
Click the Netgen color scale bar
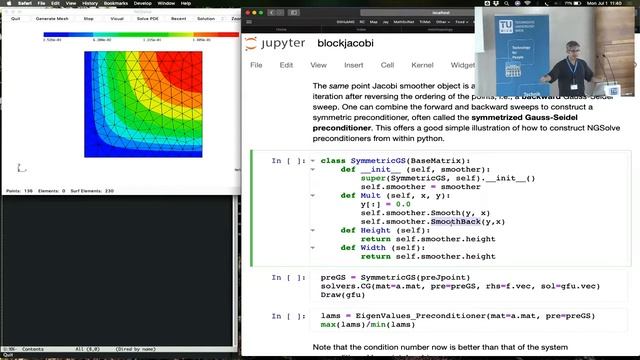pyautogui.click(x=141, y=35)
